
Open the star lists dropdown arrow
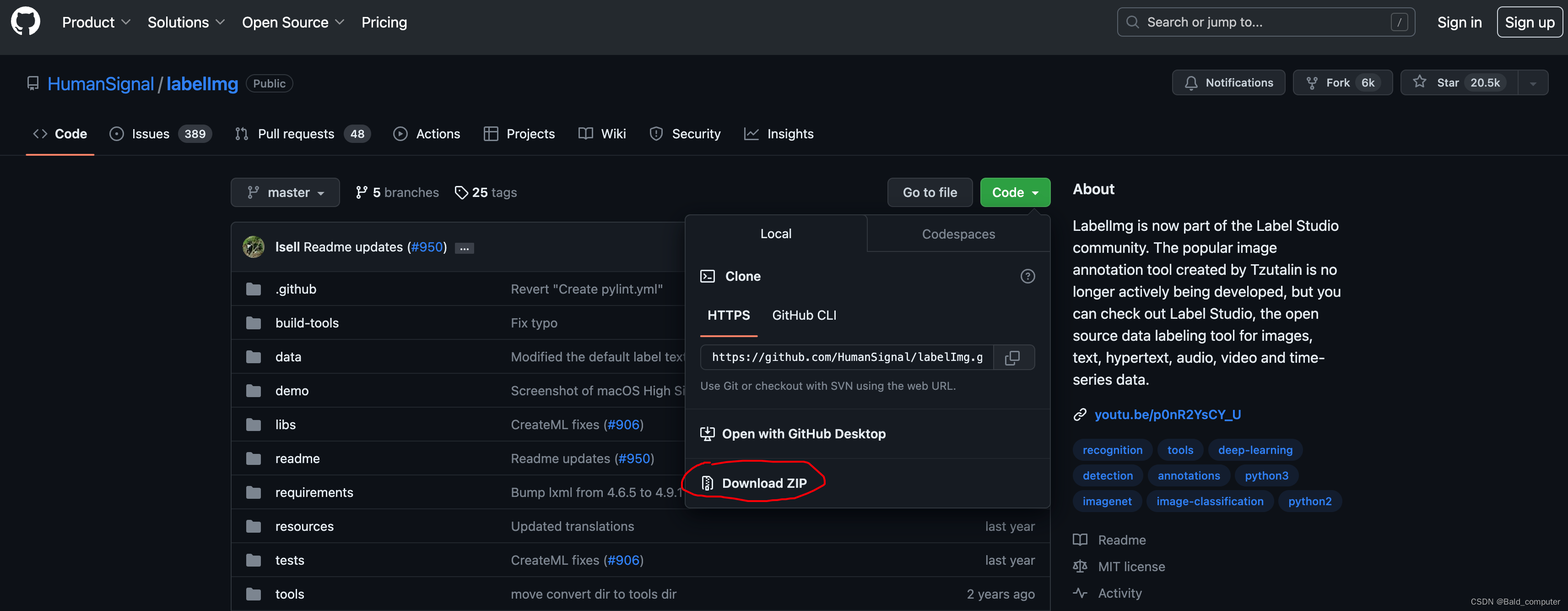[1533, 83]
